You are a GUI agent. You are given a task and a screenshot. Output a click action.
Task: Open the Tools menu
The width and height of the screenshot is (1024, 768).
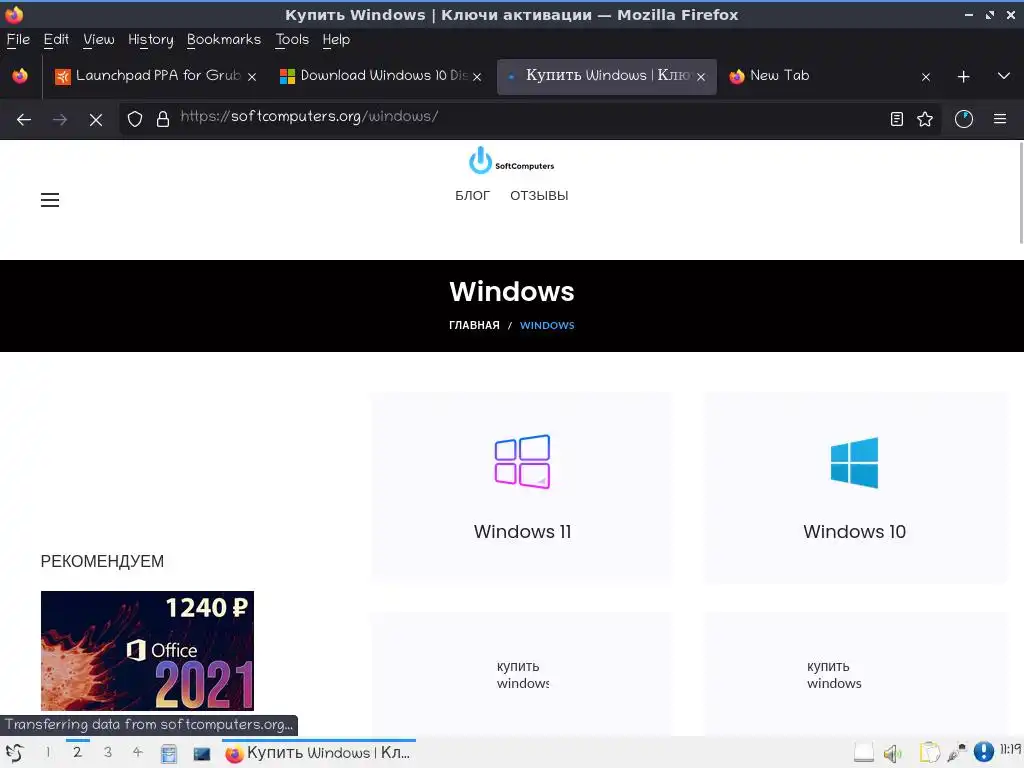click(292, 40)
